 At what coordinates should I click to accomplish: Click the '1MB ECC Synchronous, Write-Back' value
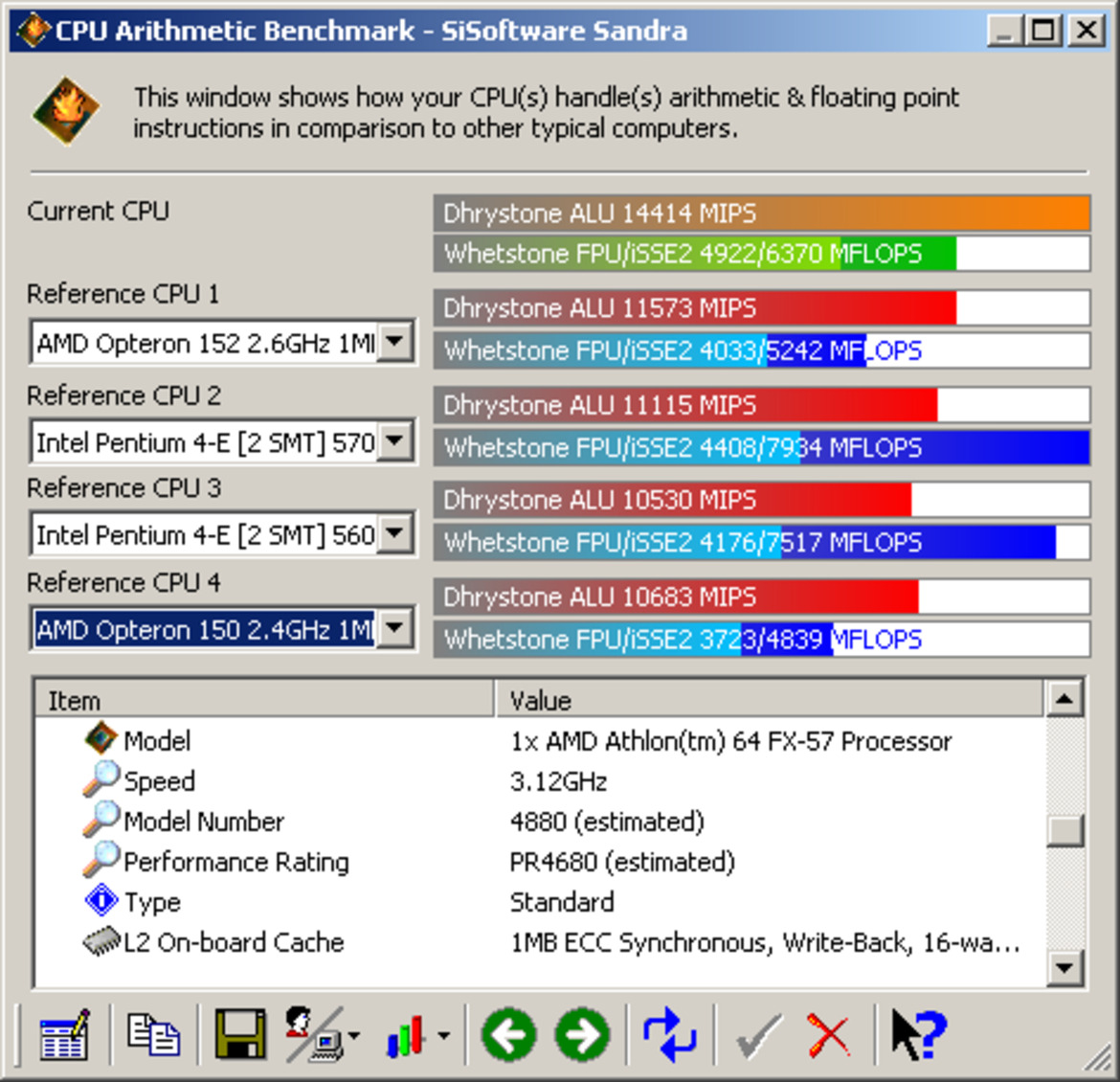click(x=765, y=942)
